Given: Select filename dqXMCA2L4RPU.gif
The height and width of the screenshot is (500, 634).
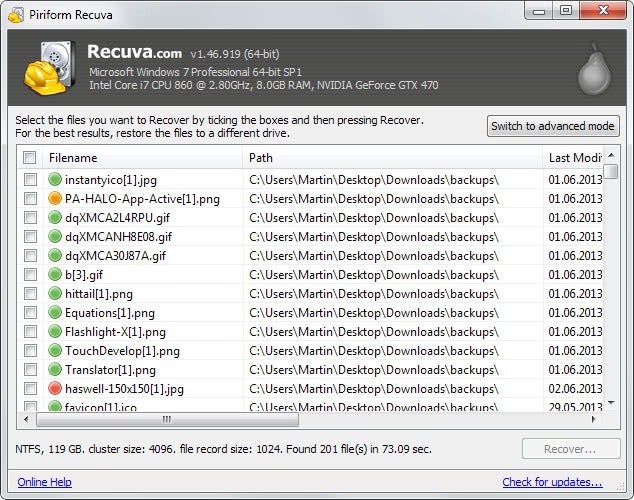Looking at the screenshot, I should tap(117, 217).
